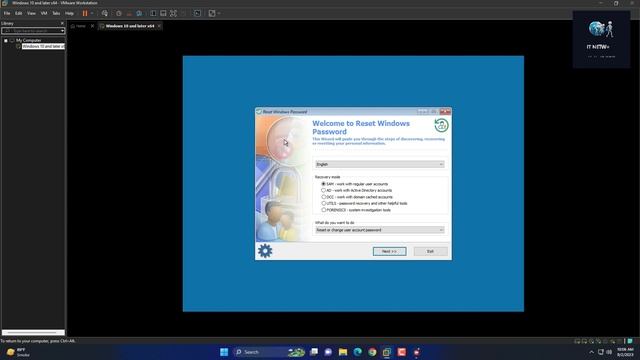
Task: Click the take snapshot clock icon
Action: click(119, 13)
